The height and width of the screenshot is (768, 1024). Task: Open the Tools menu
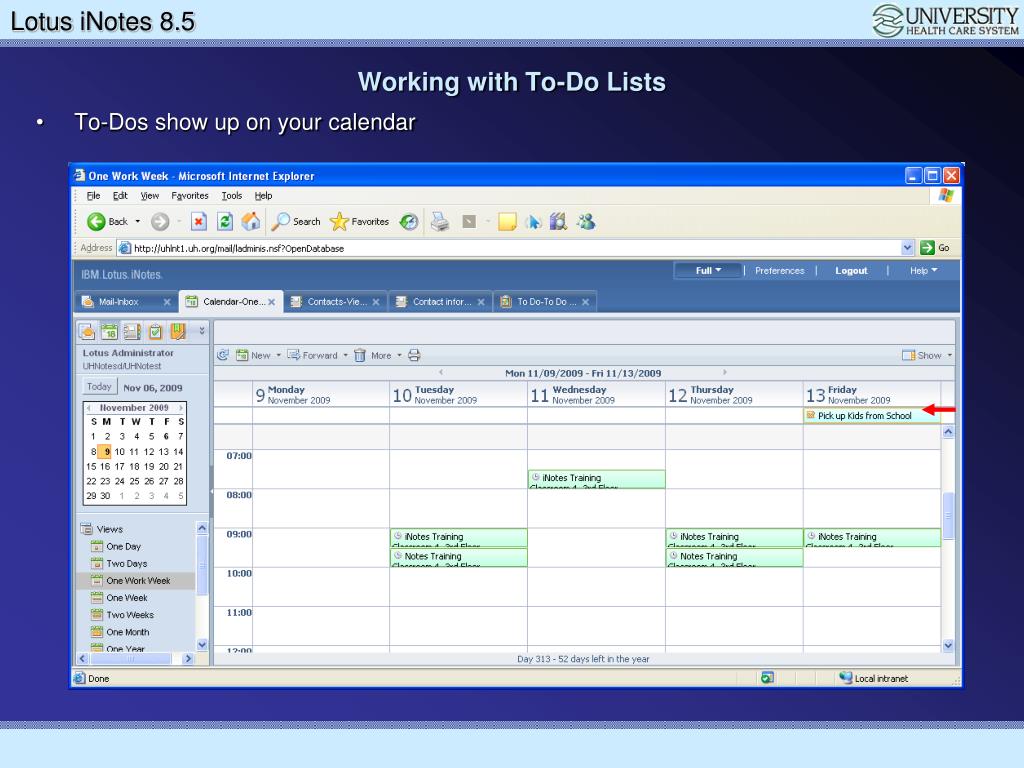coord(232,196)
